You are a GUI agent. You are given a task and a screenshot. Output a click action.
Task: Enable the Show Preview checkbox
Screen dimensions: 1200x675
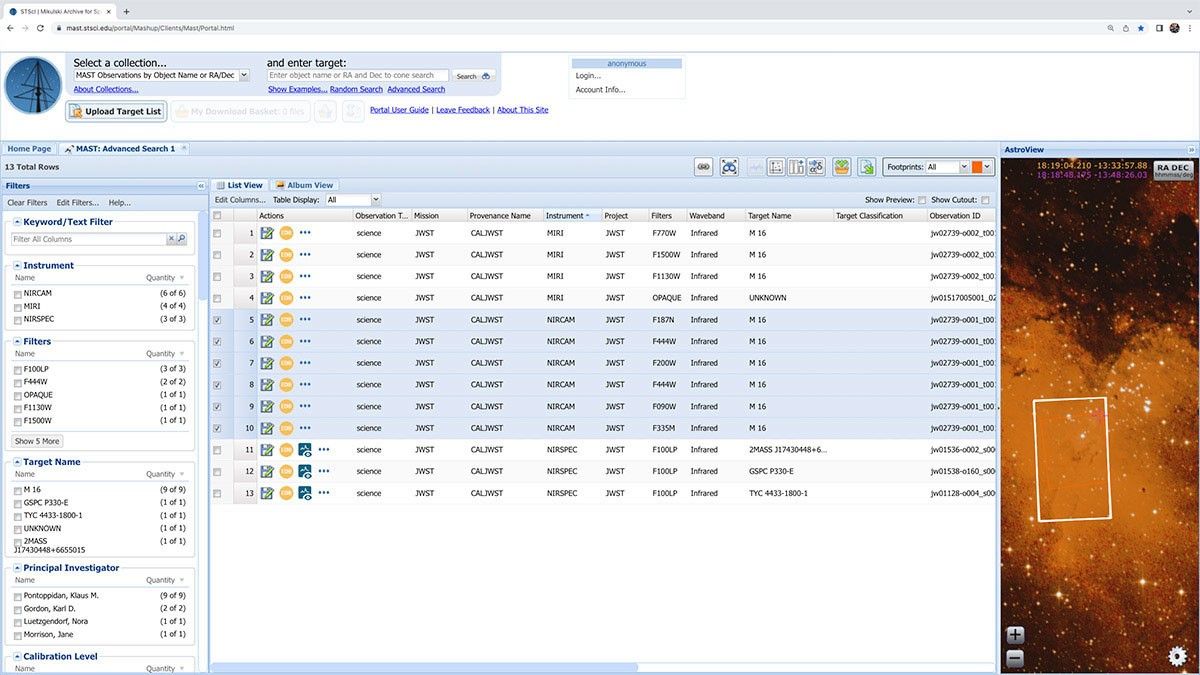coord(922,200)
